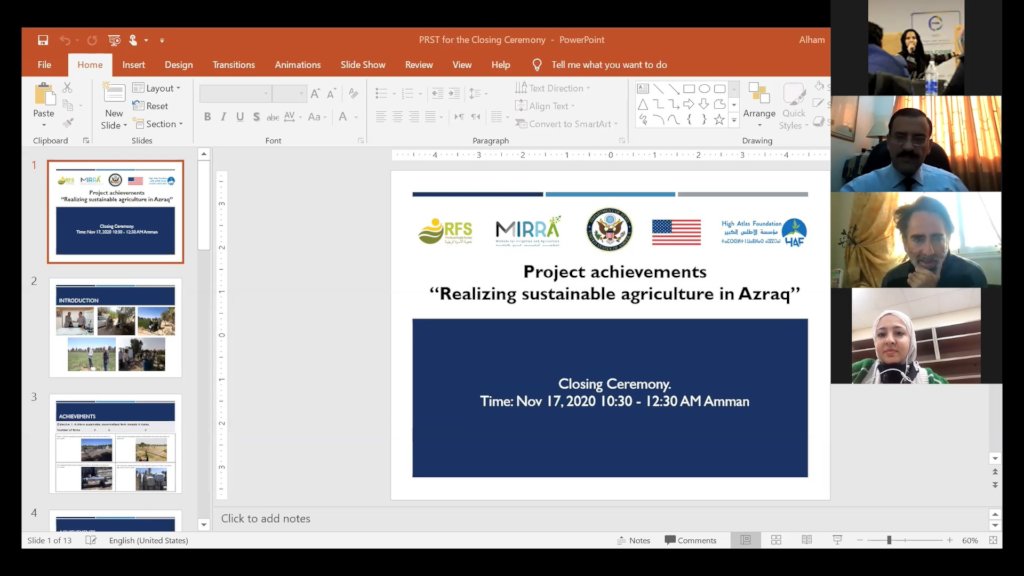Click the Increase Font Size icon
This screenshot has width=1024, height=576.
(x=315, y=94)
